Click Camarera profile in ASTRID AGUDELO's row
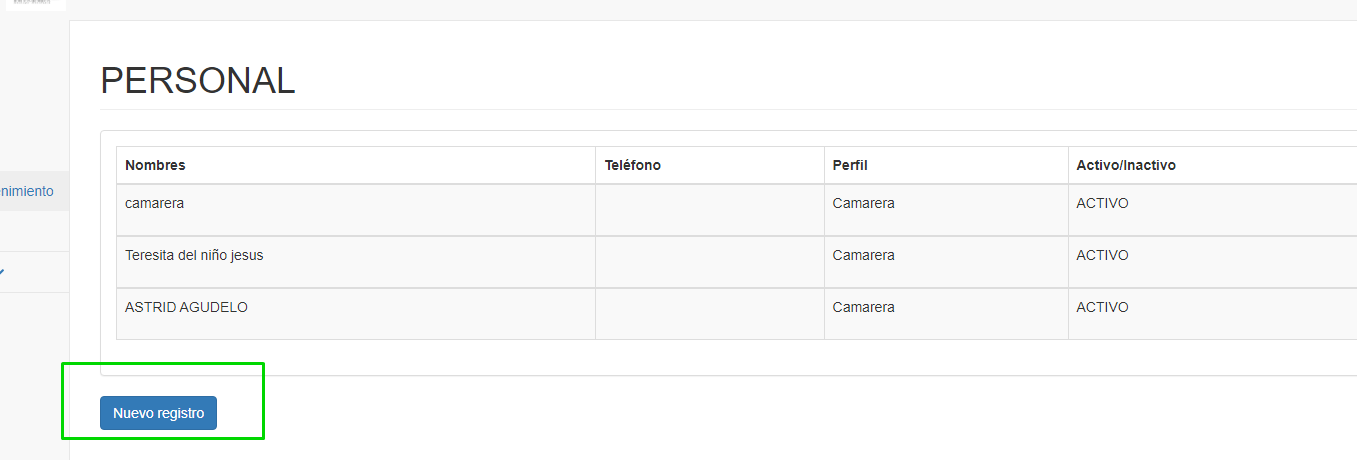The image size is (1357, 460). point(863,307)
